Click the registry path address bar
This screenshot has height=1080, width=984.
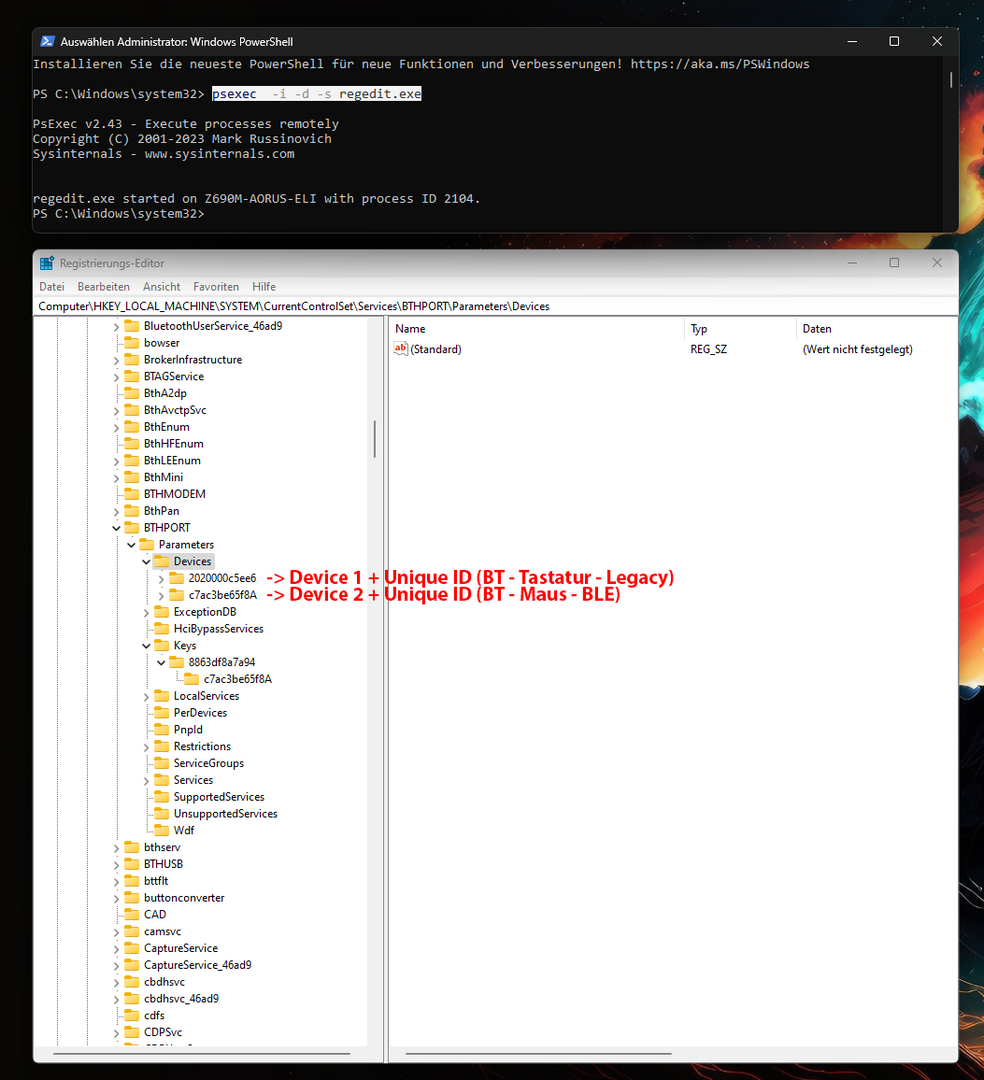[x=496, y=307]
